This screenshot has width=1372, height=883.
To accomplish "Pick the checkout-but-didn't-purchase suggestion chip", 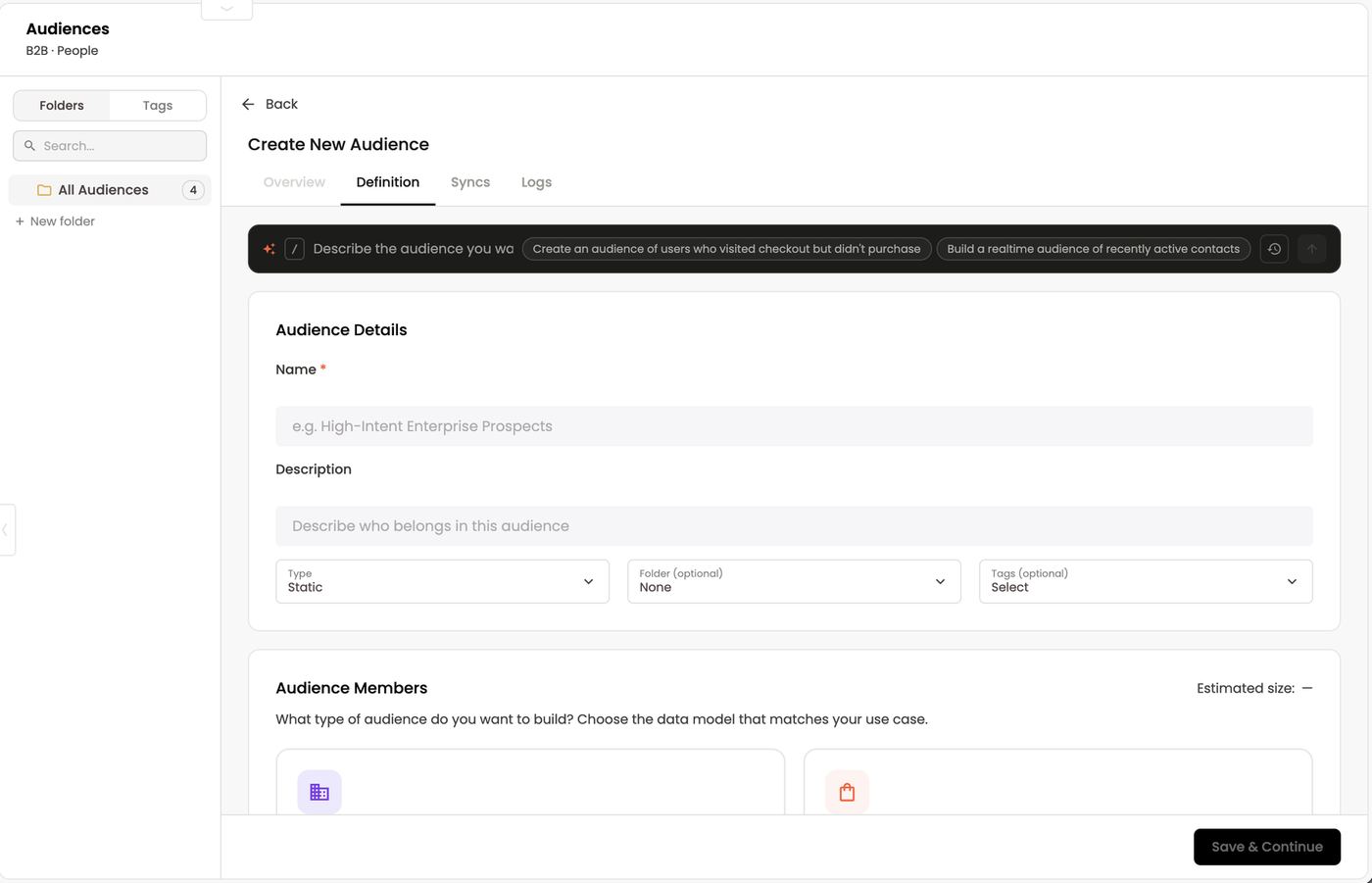I will (x=726, y=249).
